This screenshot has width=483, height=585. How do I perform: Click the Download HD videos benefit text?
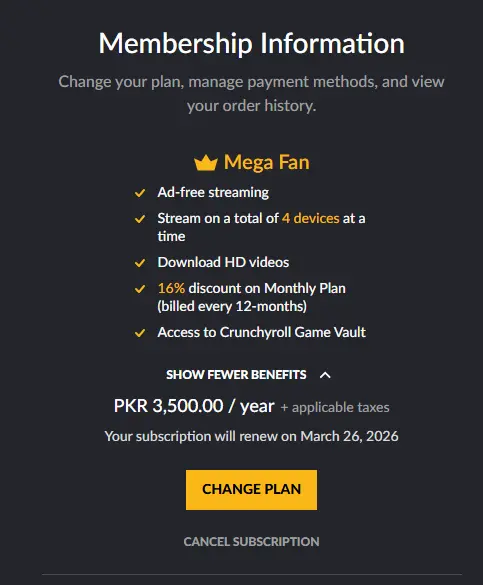tap(223, 262)
